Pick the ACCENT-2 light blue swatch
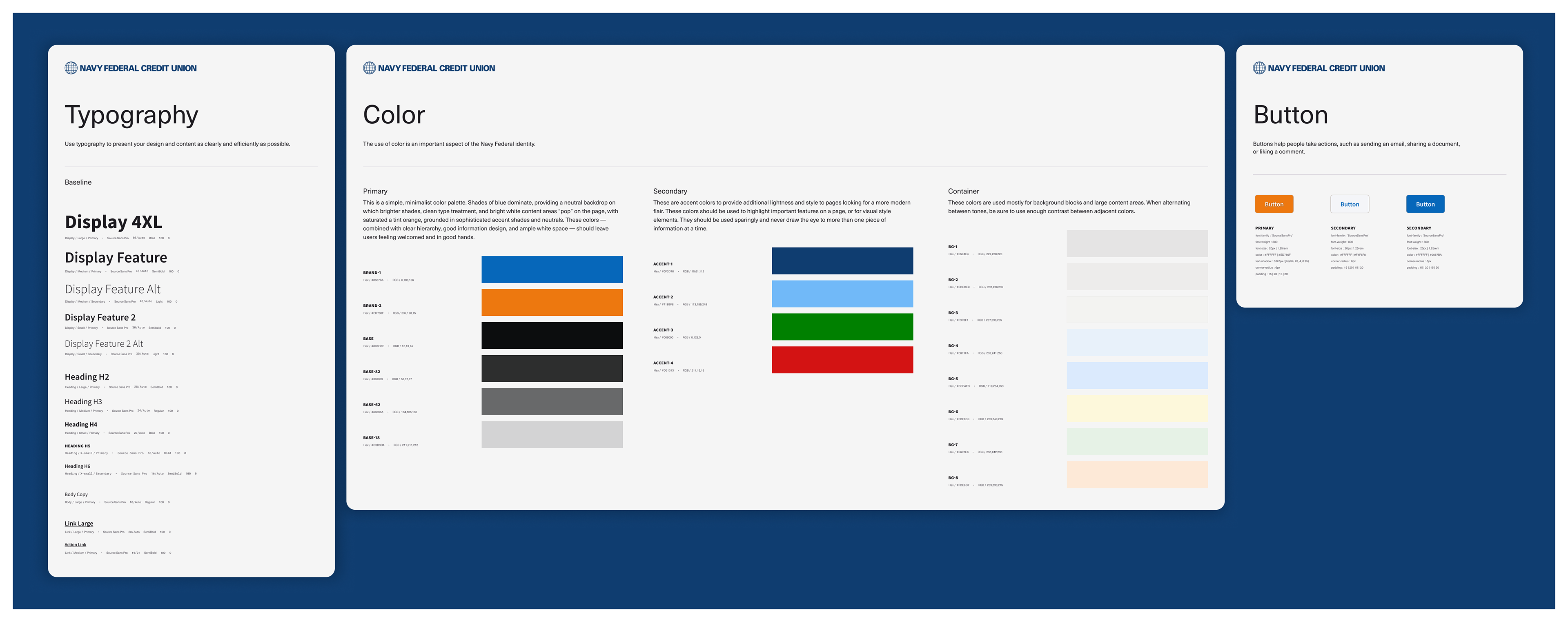Image resolution: width=1568 pixels, height=622 pixels. coord(842,294)
